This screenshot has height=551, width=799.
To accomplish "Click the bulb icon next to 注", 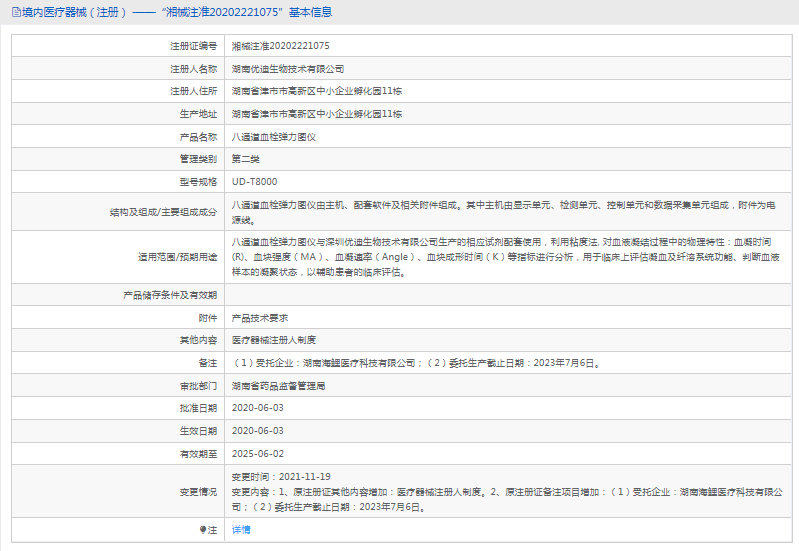I will pyautogui.click(x=203, y=529).
